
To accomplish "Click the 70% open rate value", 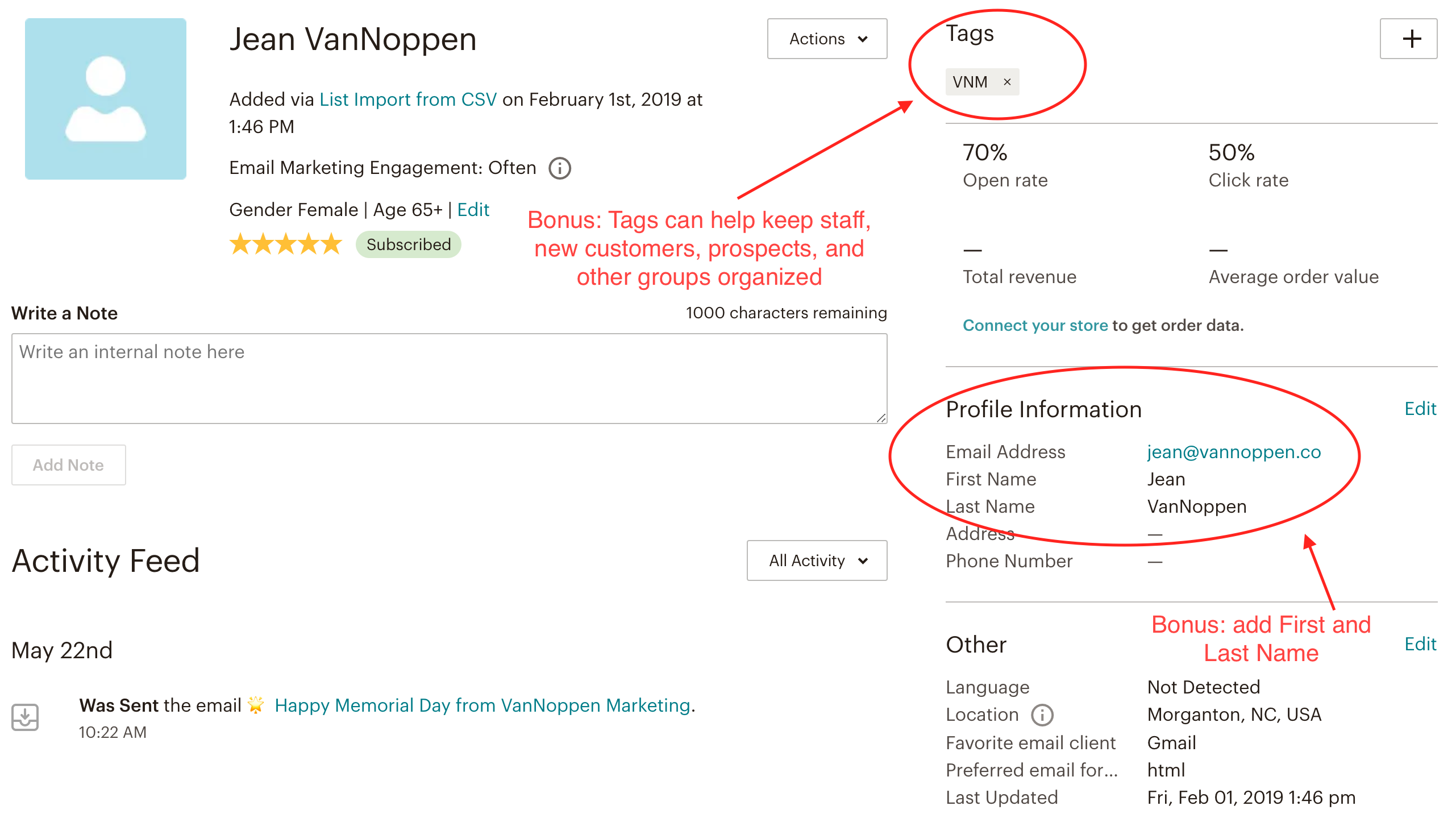I will tap(985, 152).
